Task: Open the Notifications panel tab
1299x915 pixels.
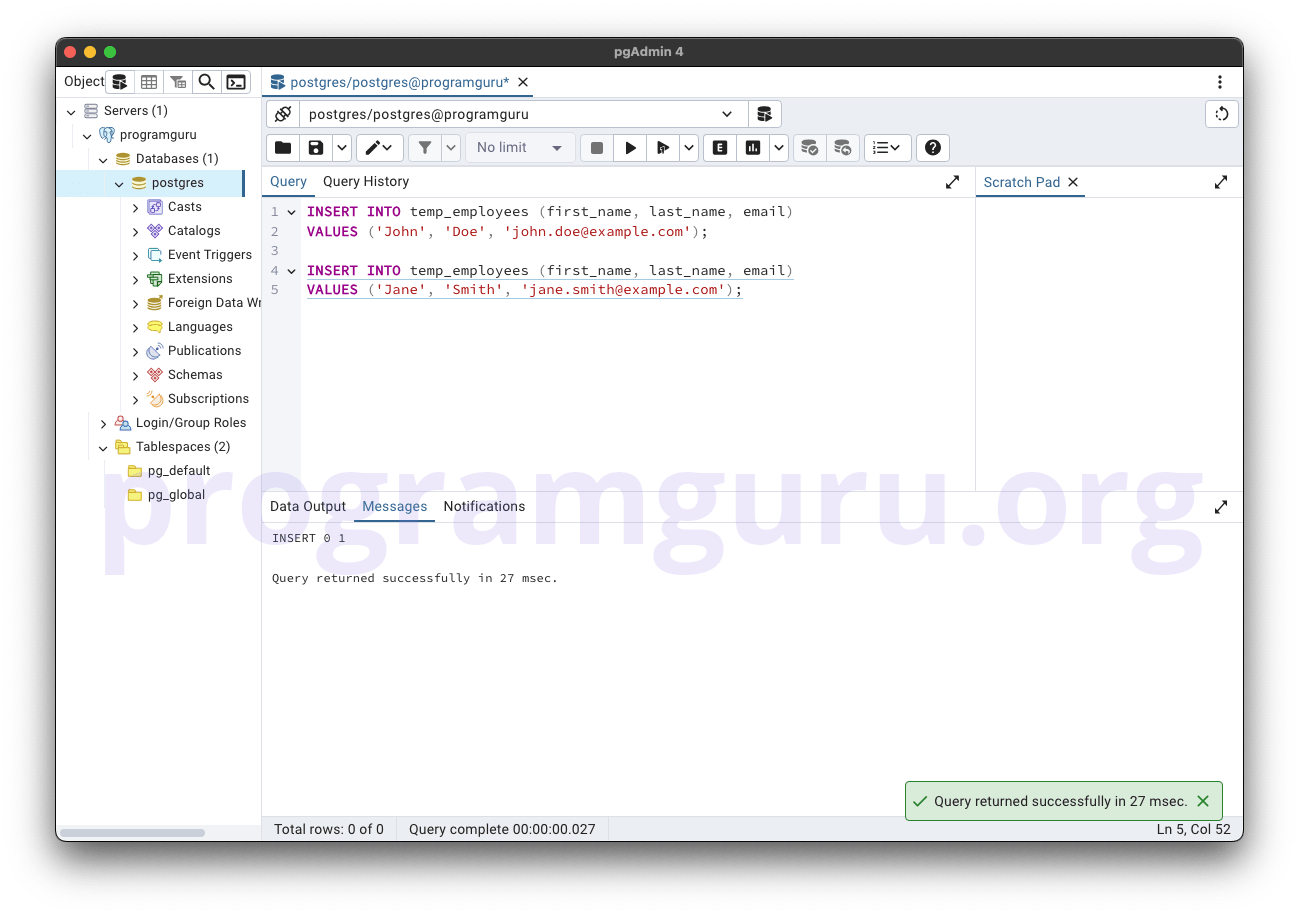Action: tap(484, 506)
